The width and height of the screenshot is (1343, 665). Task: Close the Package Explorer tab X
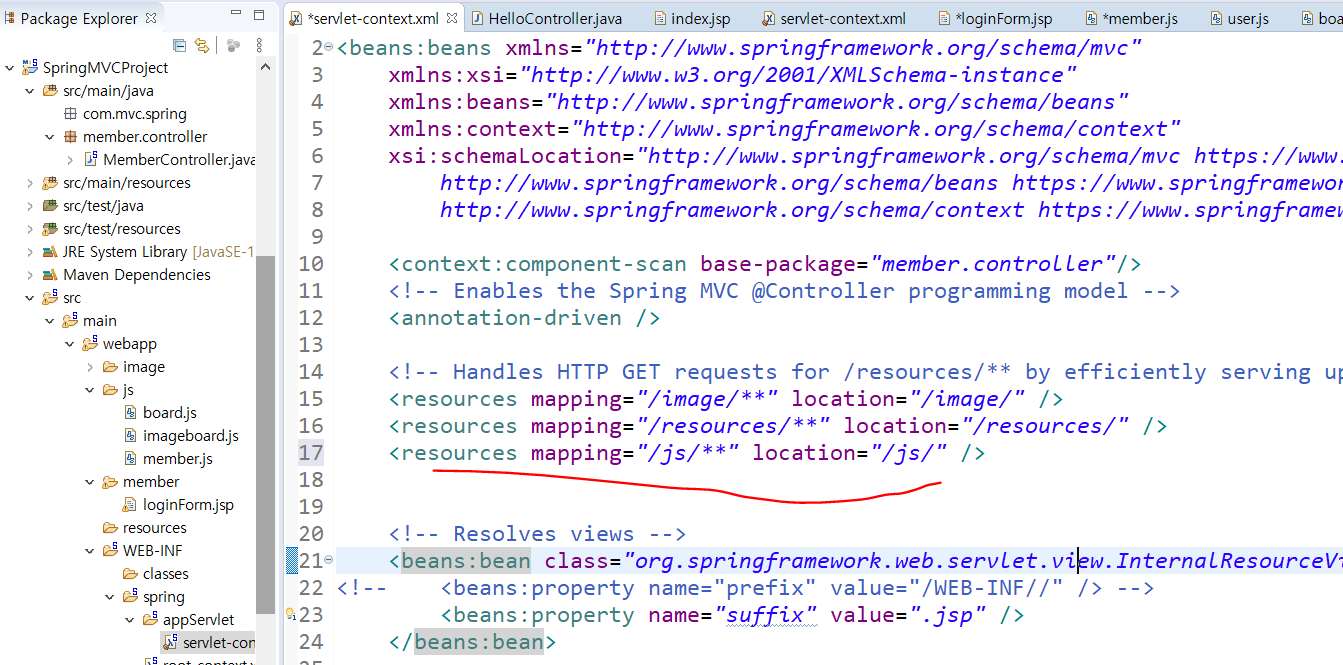tap(151, 18)
